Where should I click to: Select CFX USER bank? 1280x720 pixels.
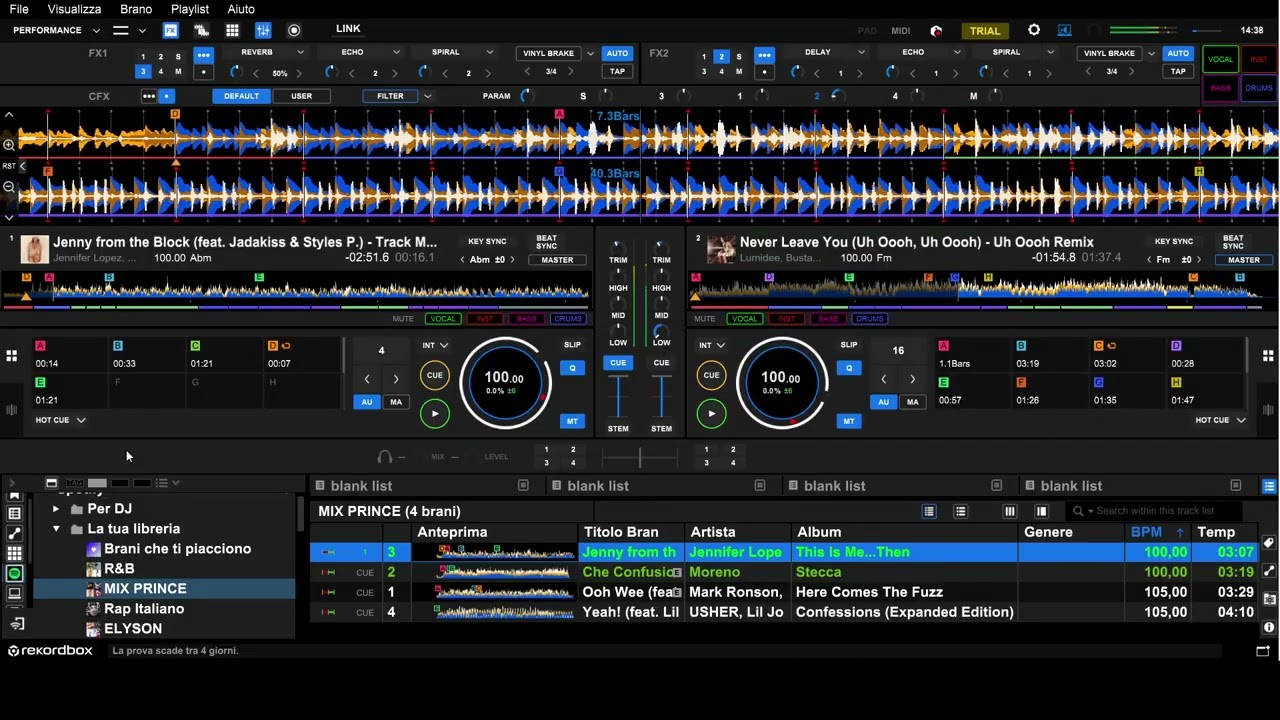coord(301,96)
